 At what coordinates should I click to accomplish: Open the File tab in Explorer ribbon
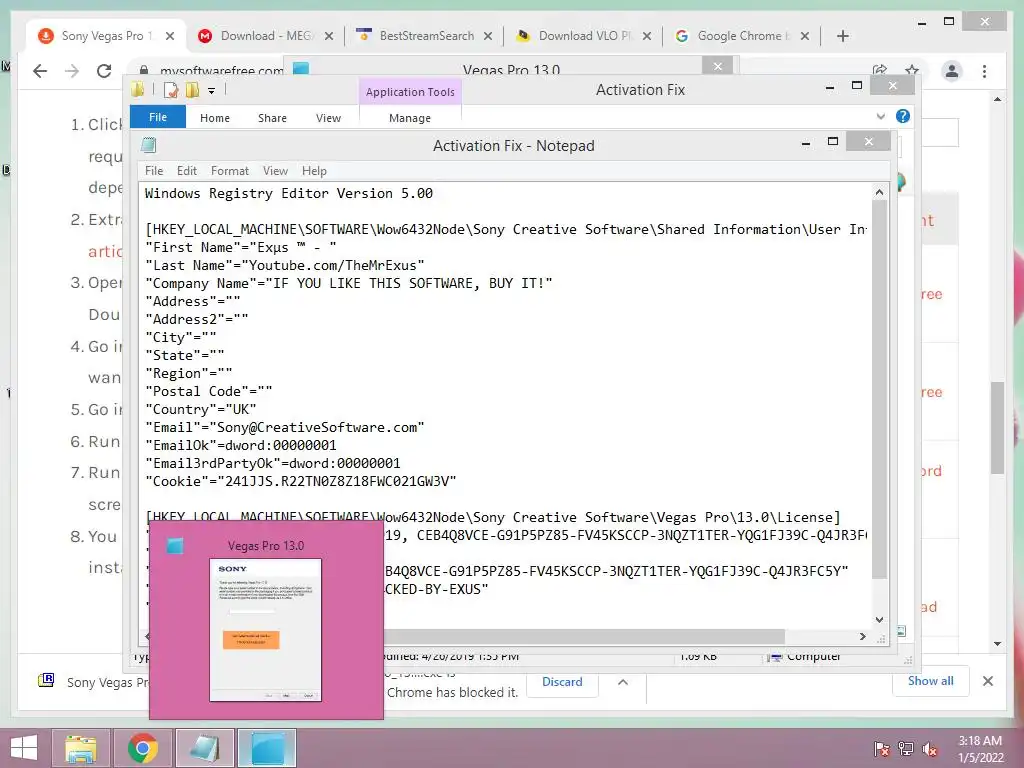(157, 117)
